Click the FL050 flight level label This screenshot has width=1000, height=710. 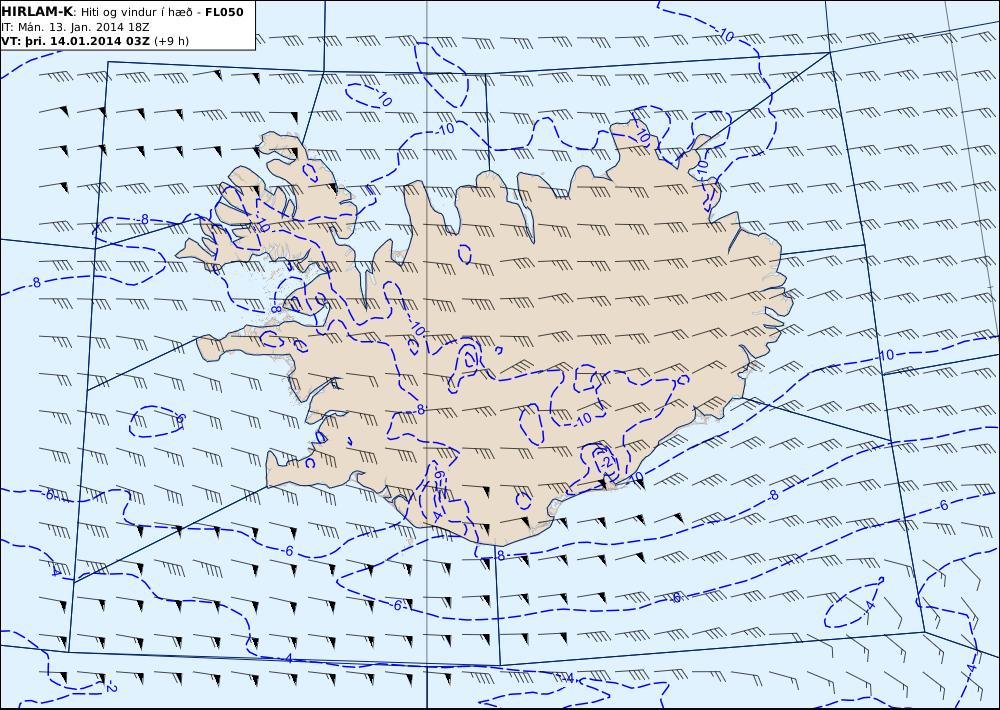tap(224, 12)
